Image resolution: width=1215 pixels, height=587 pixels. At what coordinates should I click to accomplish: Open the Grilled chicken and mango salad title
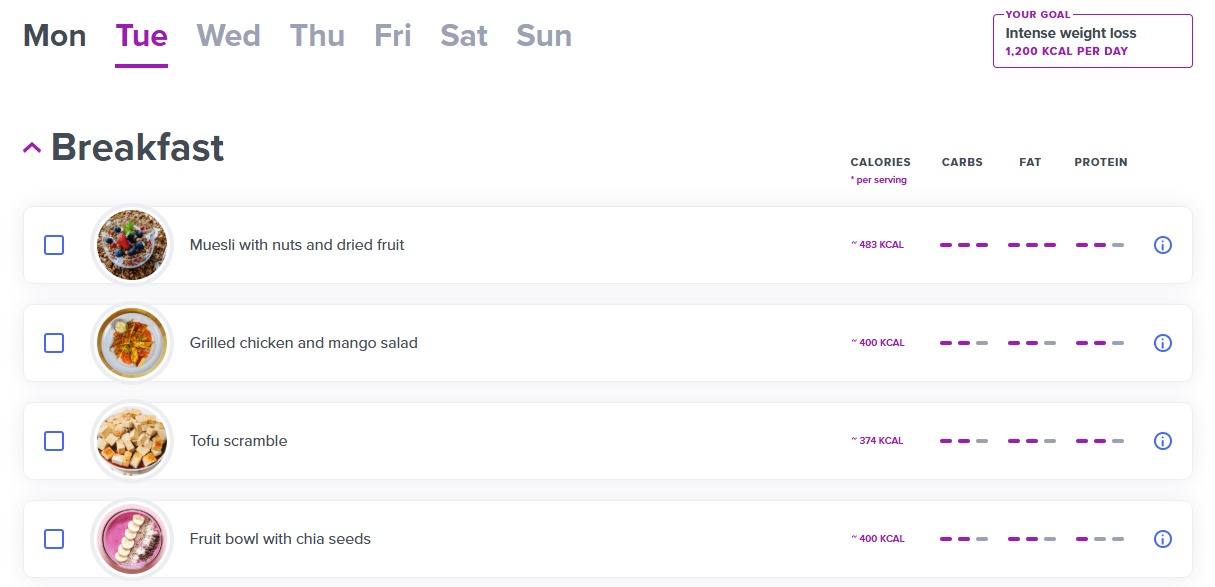pos(304,343)
